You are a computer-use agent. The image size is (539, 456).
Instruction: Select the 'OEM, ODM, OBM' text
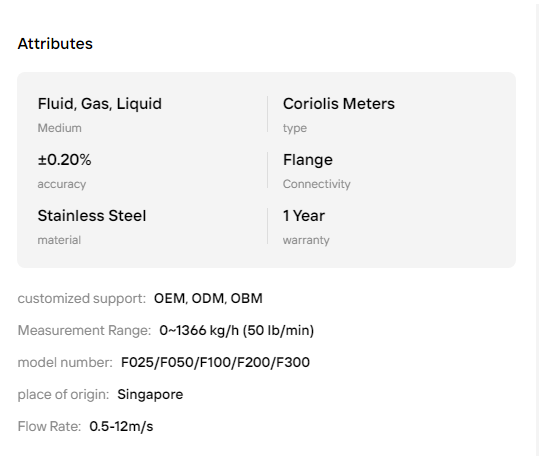pos(208,298)
